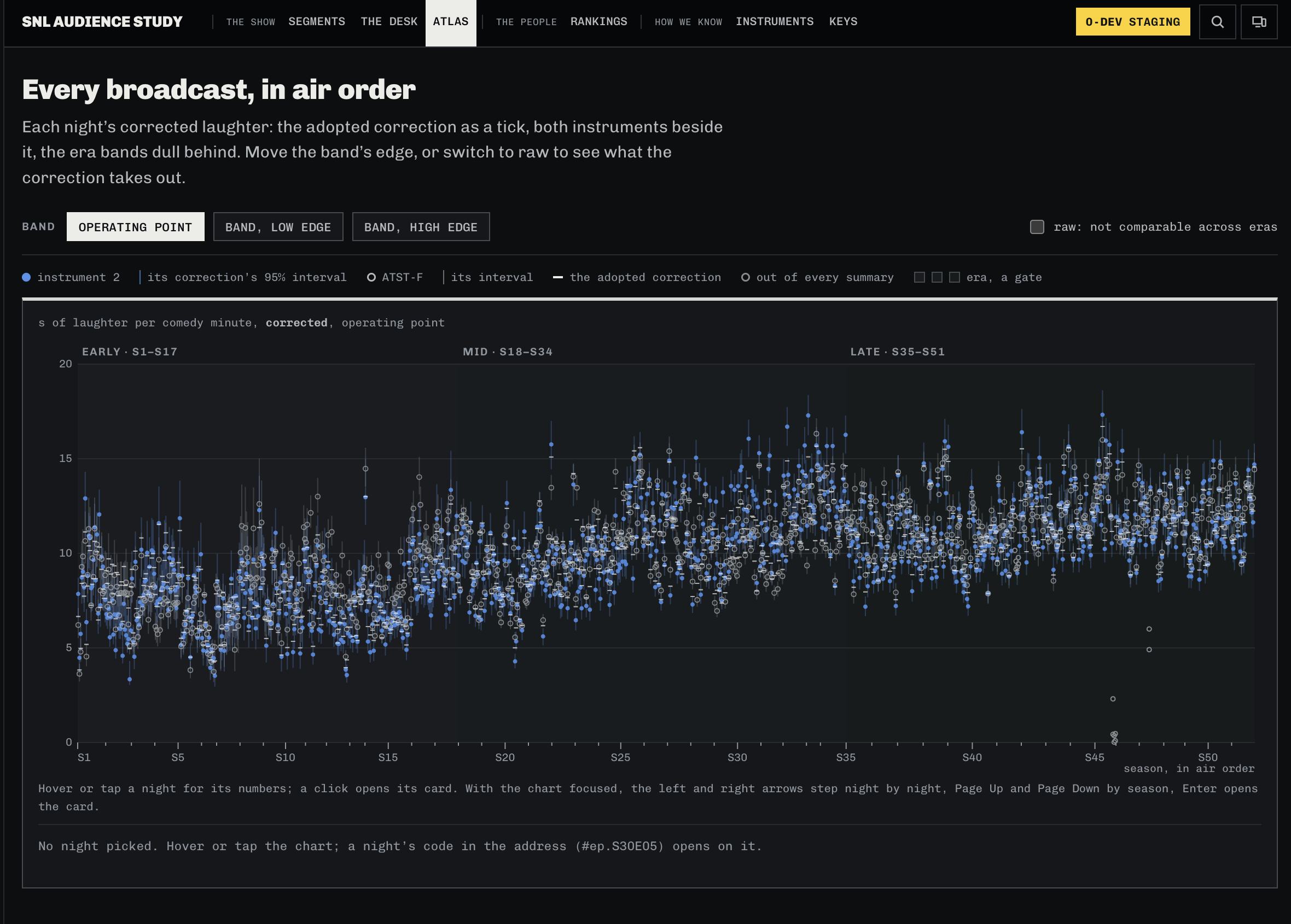Open the Rankings nav item
Image resolution: width=1291 pixels, height=924 pixels.
(x=599, y=22)
